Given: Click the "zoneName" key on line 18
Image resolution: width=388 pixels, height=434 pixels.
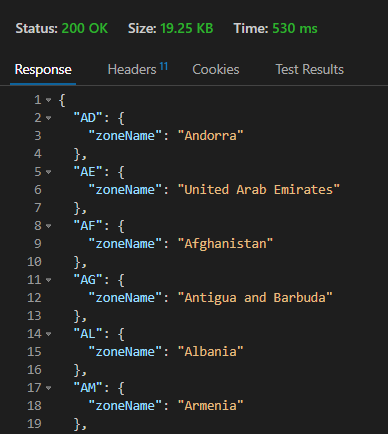Looking at the screenshot, I should coord(125,406).
